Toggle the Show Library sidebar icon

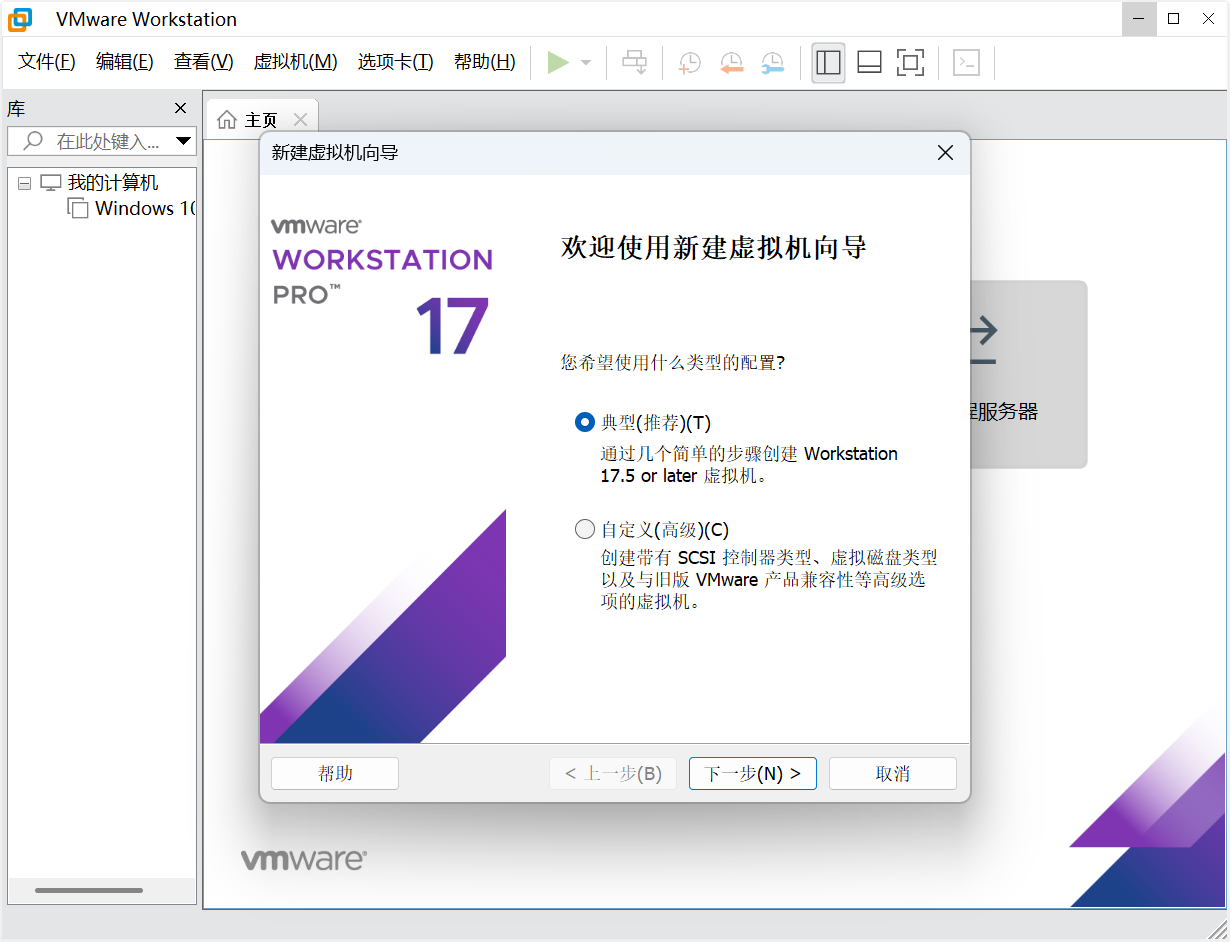coord(828,63)
